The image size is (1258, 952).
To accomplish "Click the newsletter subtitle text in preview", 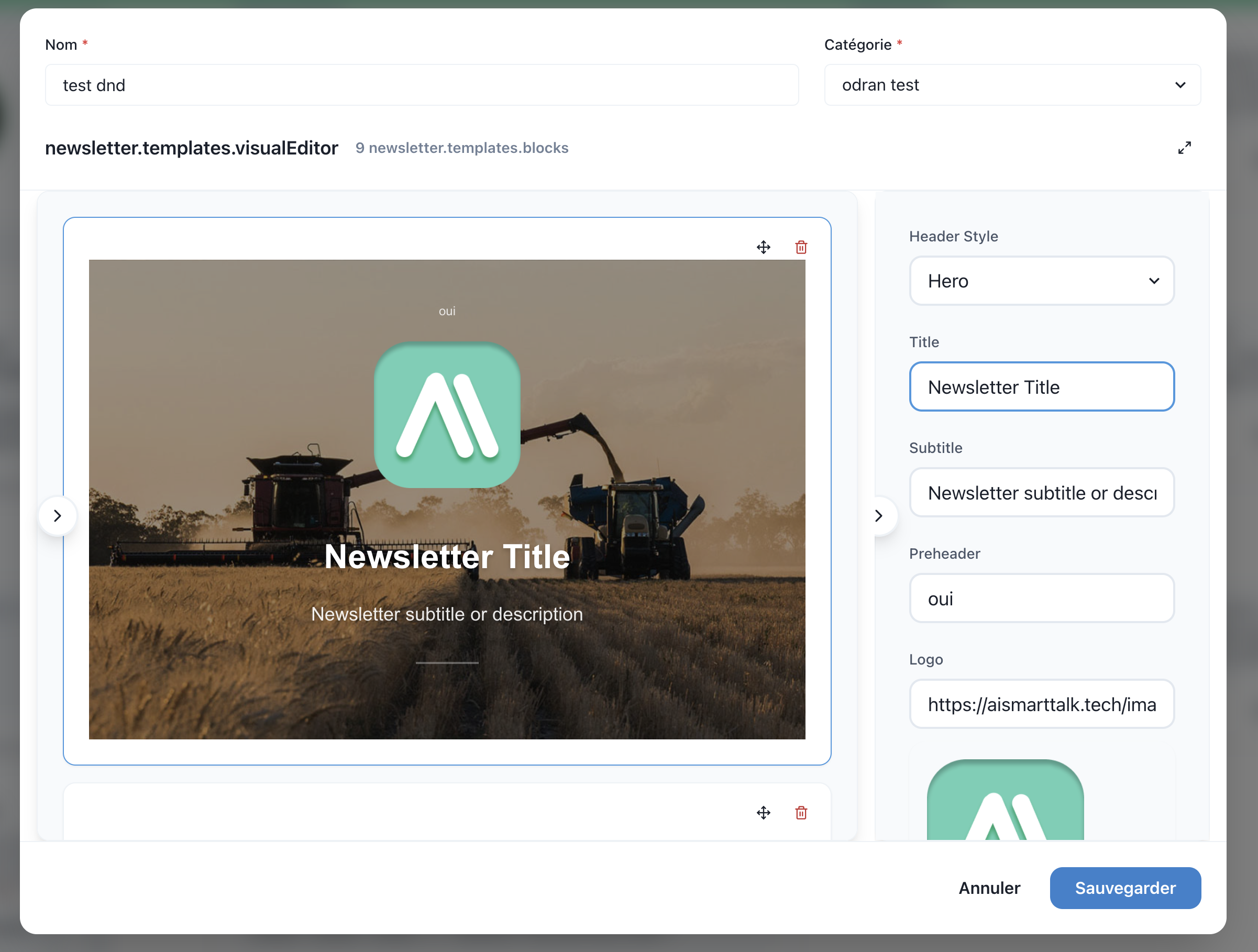I will [447, 614].
